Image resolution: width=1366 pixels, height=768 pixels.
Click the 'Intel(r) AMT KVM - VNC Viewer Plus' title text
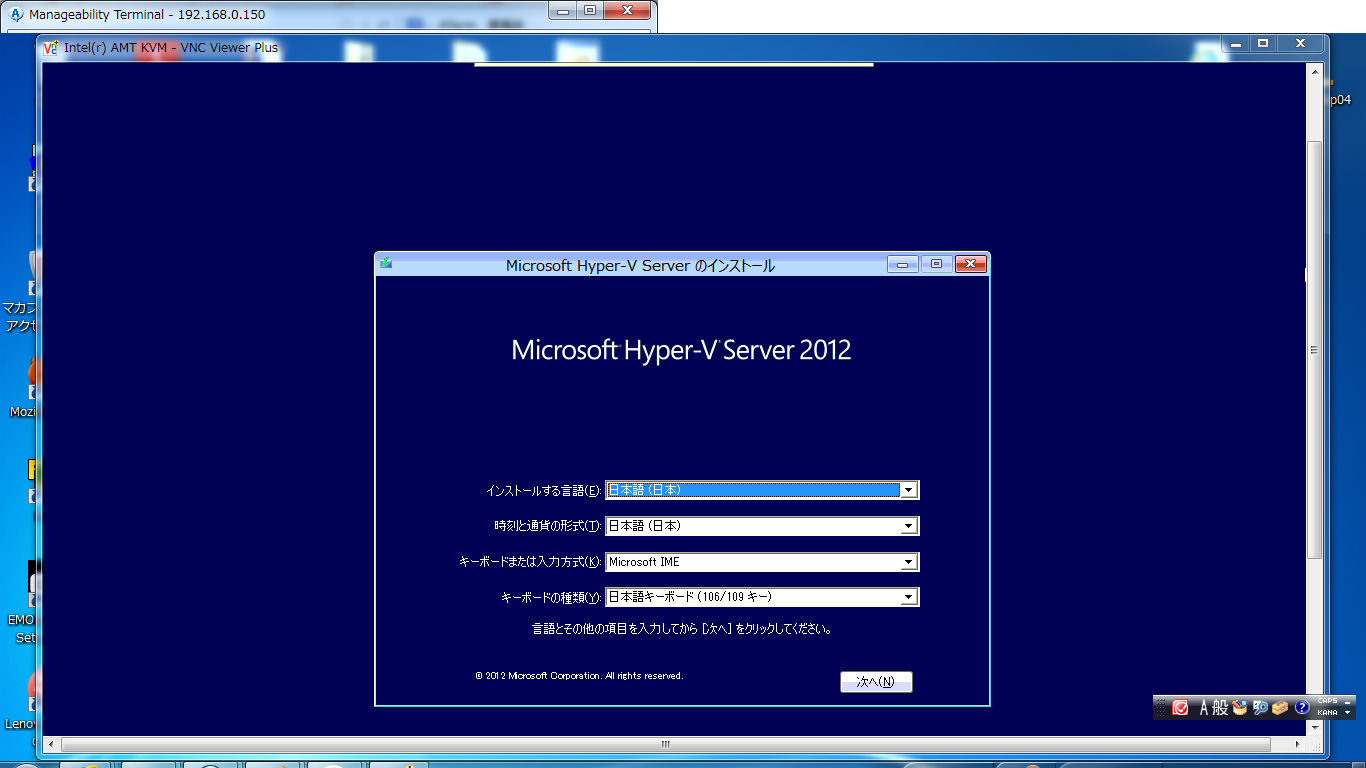[x=171, y=47]
